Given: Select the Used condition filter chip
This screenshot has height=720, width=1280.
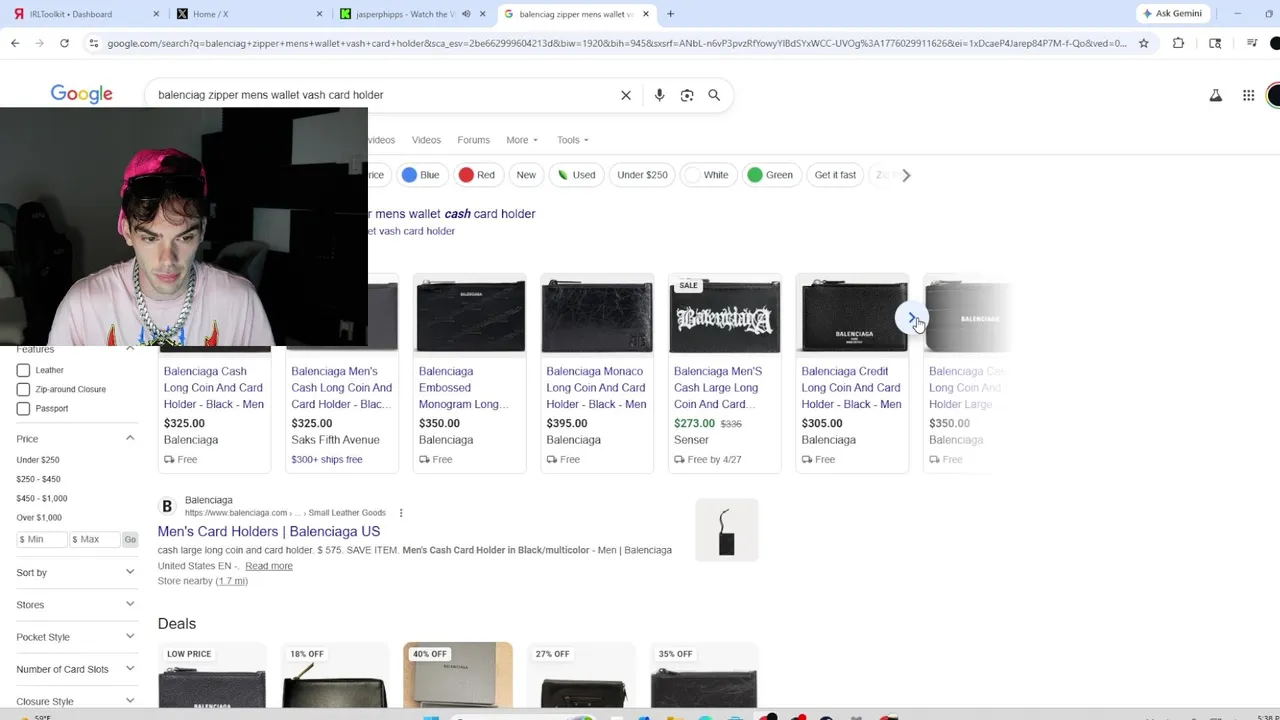Looking at the screenshot, I should (x=576, y=175).
